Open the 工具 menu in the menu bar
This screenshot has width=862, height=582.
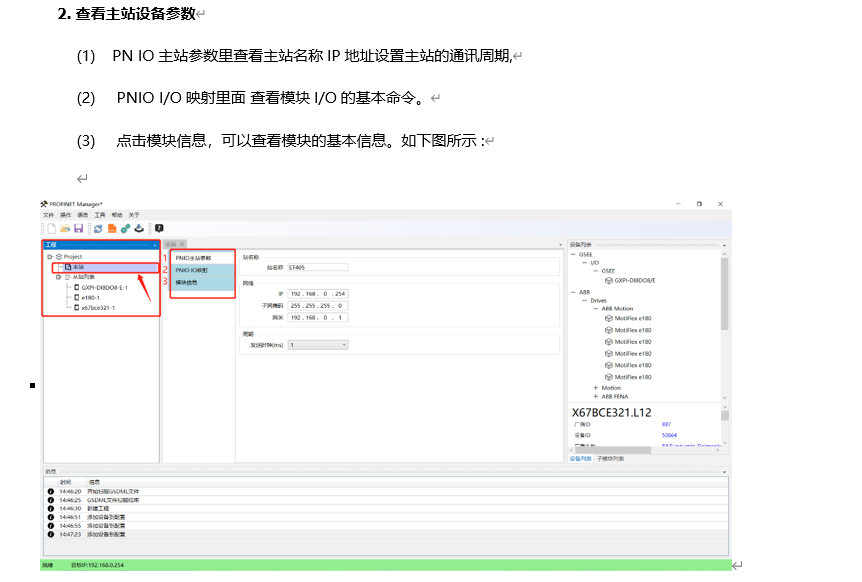[x=99, y=214]
